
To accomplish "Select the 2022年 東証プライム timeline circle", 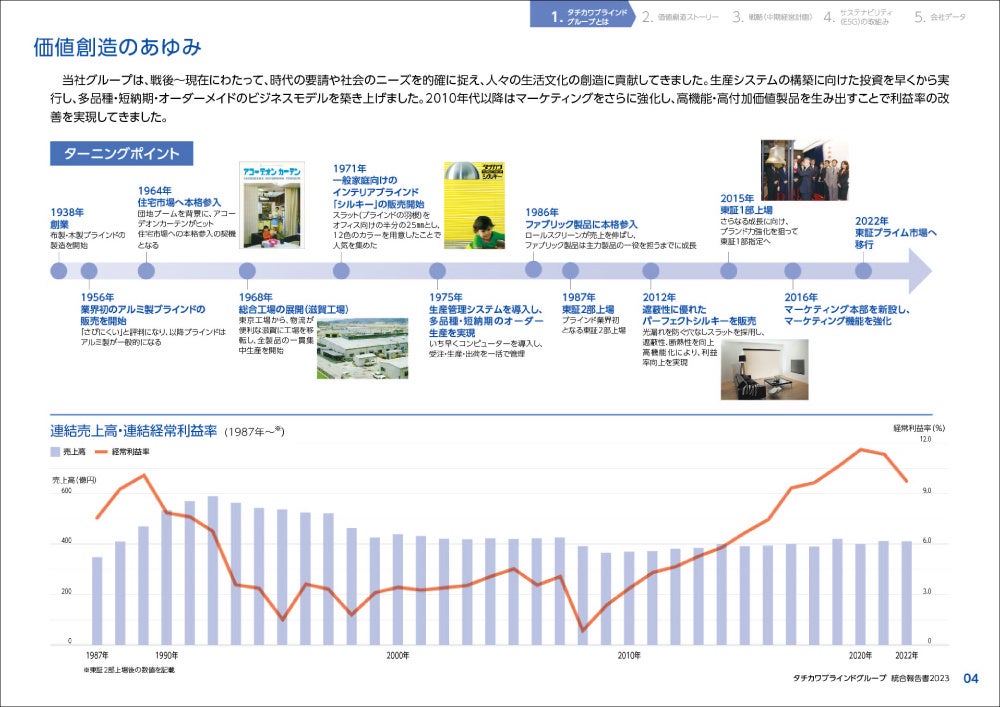I will 864,271.
